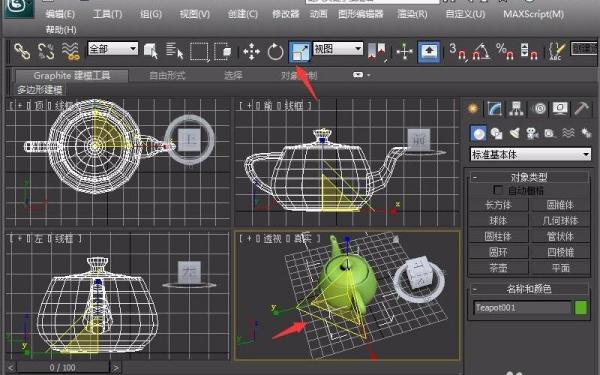Open the Create command panel tab
Image resolution: width=600 pixels, height=375 pixels.
coord(473,109)
